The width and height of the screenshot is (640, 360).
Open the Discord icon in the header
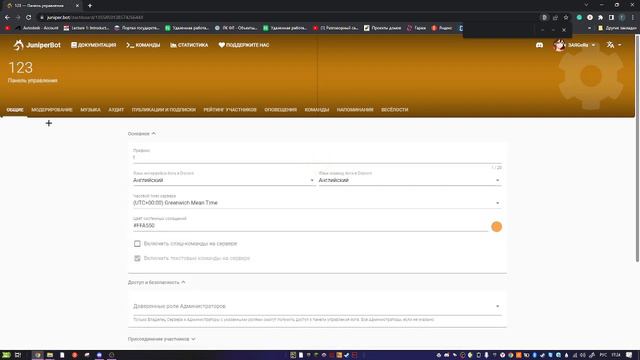pyautogui.click(x=539, y=45)
